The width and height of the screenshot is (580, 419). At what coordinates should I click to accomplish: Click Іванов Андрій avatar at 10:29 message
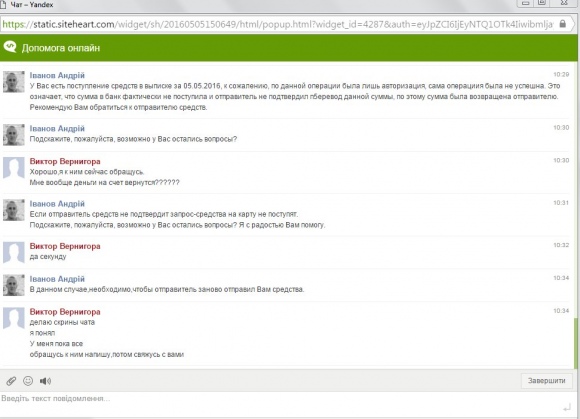[x=14, y=81]
